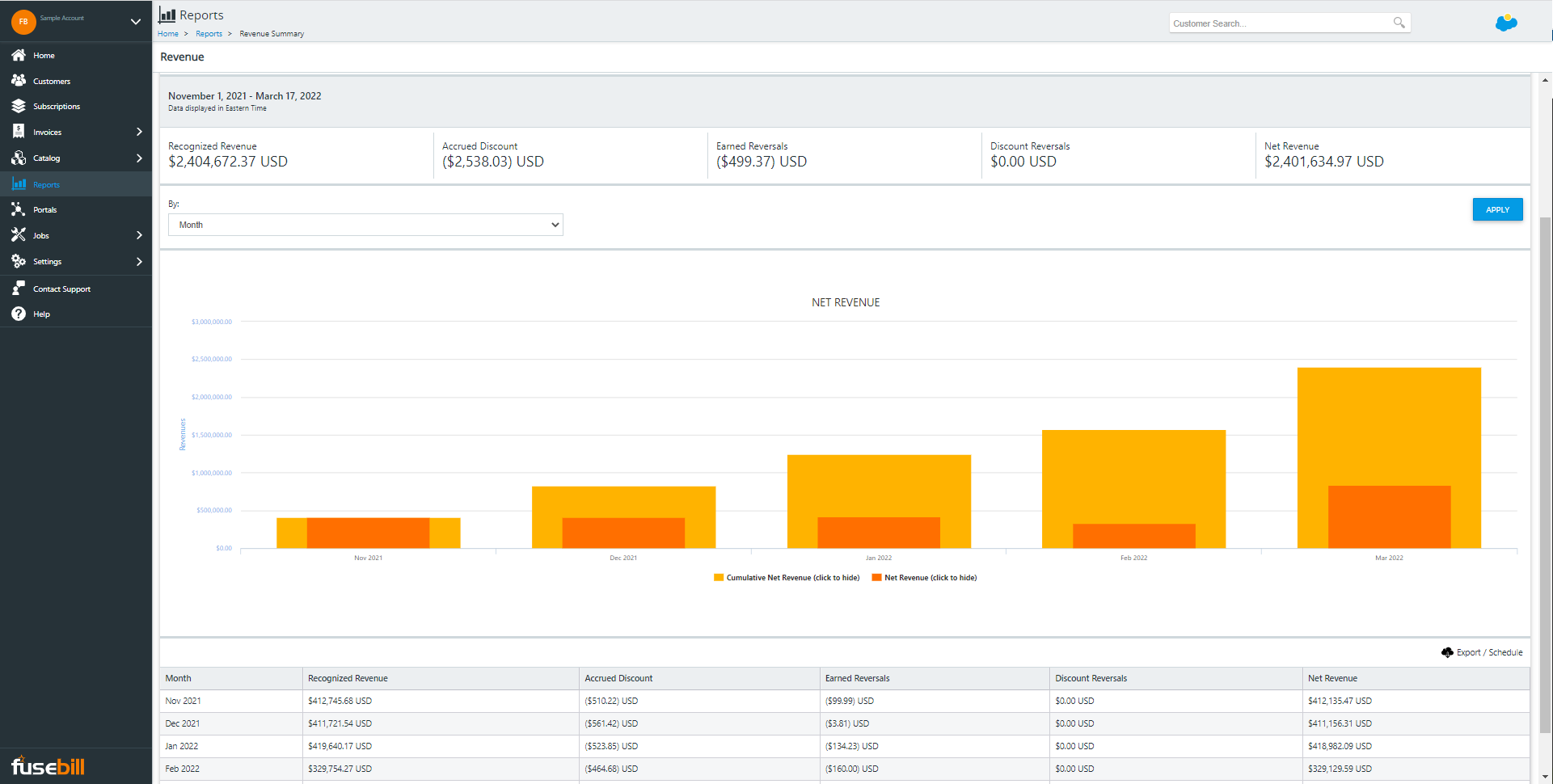Click the APPLY button
Viewport: 1553px width, 784px height.
(x=1496, y=209)
